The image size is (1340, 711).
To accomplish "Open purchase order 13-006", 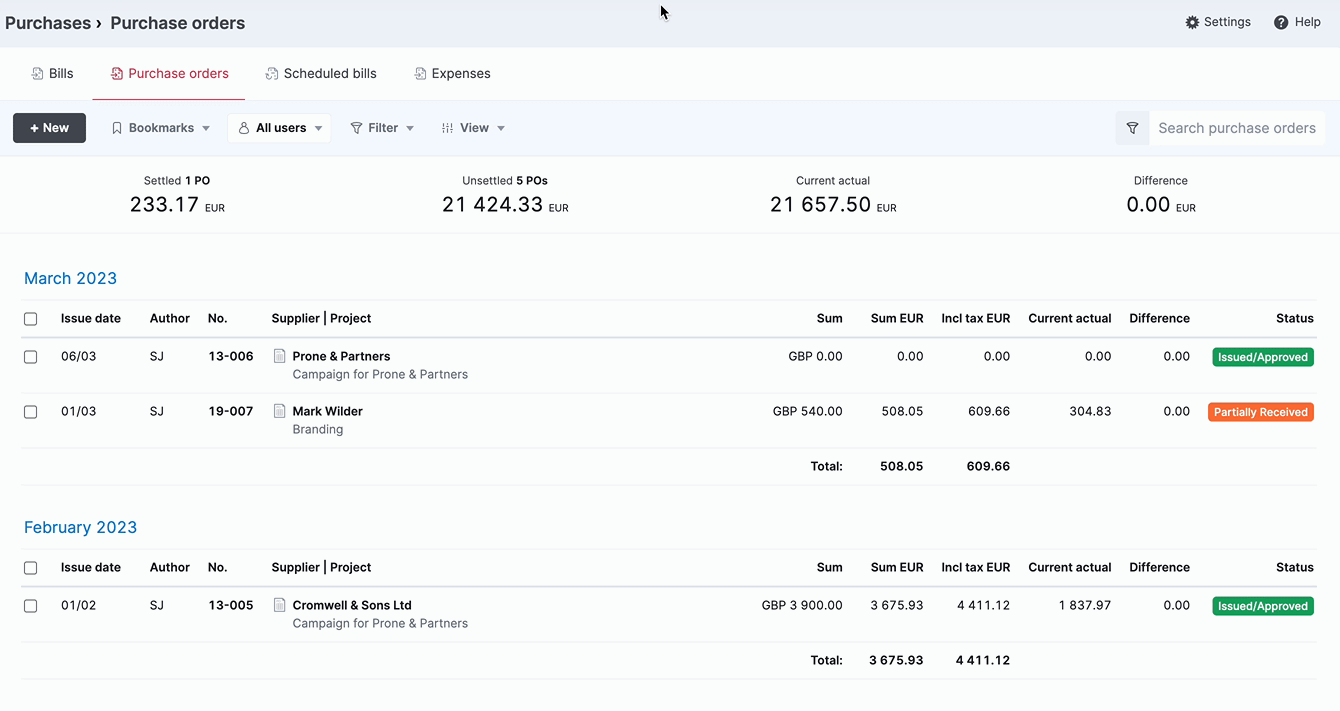I will (231, 356).
